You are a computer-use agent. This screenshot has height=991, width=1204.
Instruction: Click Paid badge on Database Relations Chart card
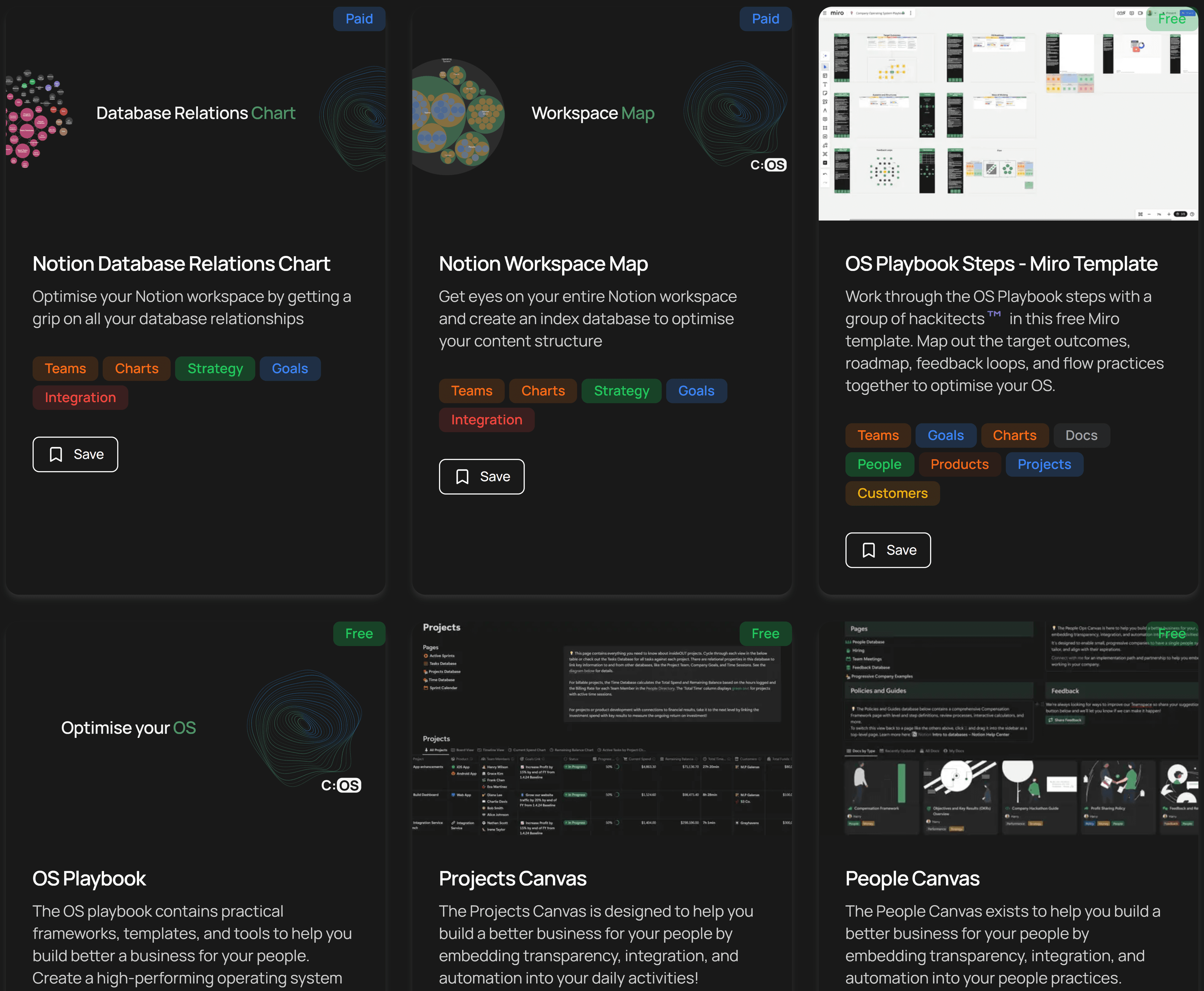click(360, 19)
